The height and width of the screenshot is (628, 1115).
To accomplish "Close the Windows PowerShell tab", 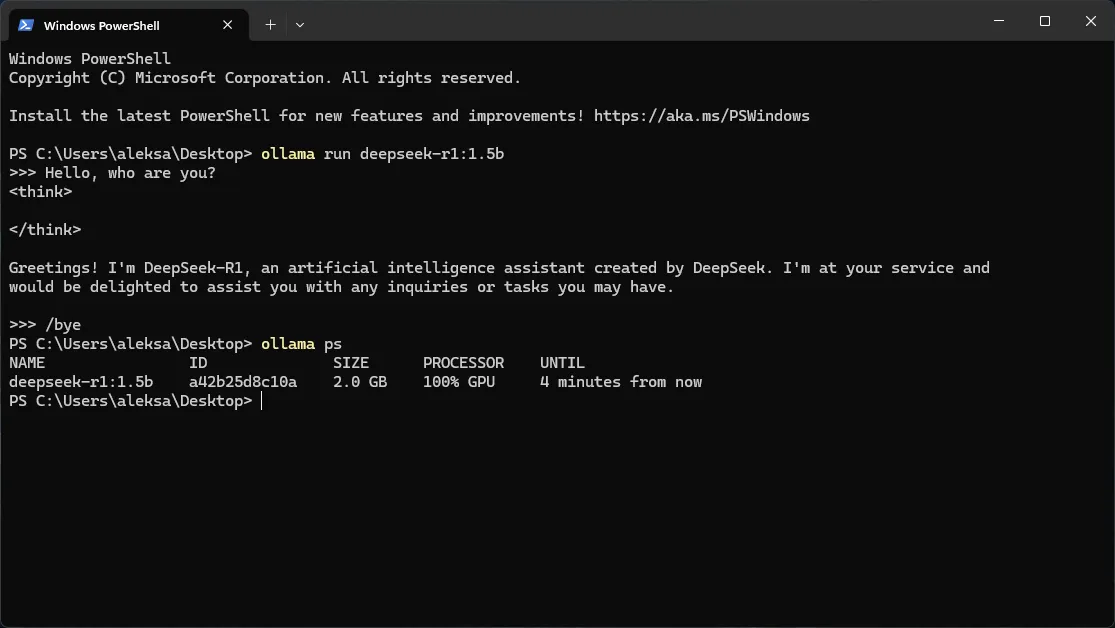I will coord(228,25).
